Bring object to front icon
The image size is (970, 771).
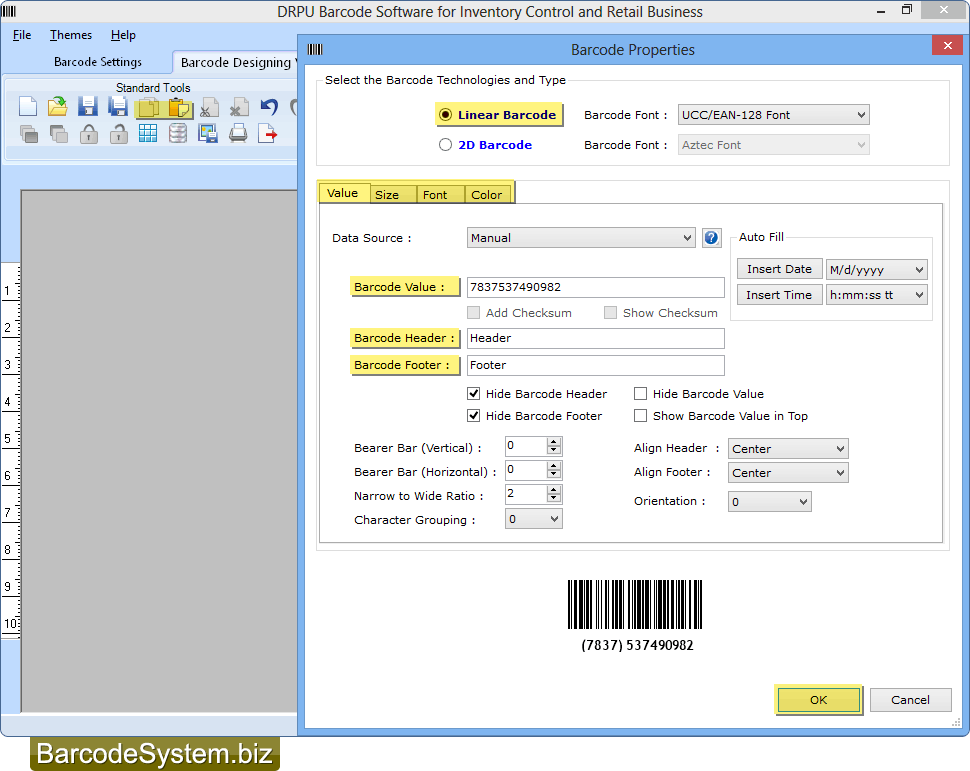pyautogui.click(x=28, y=134)
